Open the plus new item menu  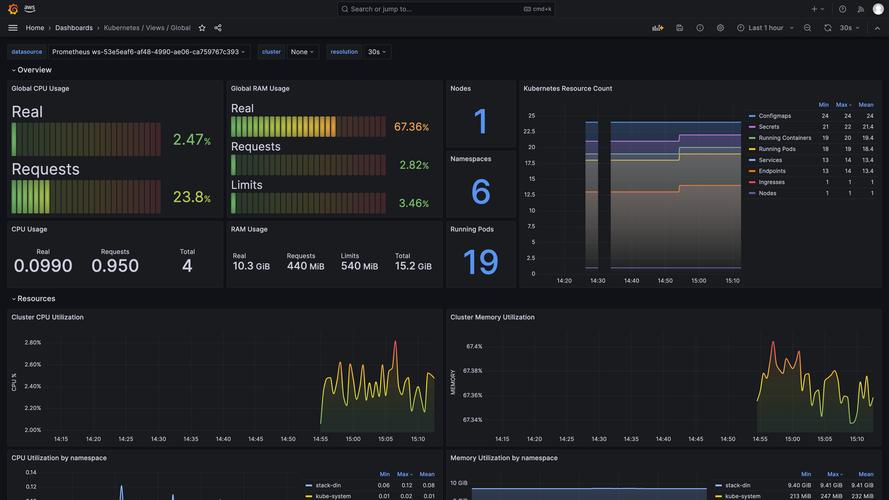[817, 9]
